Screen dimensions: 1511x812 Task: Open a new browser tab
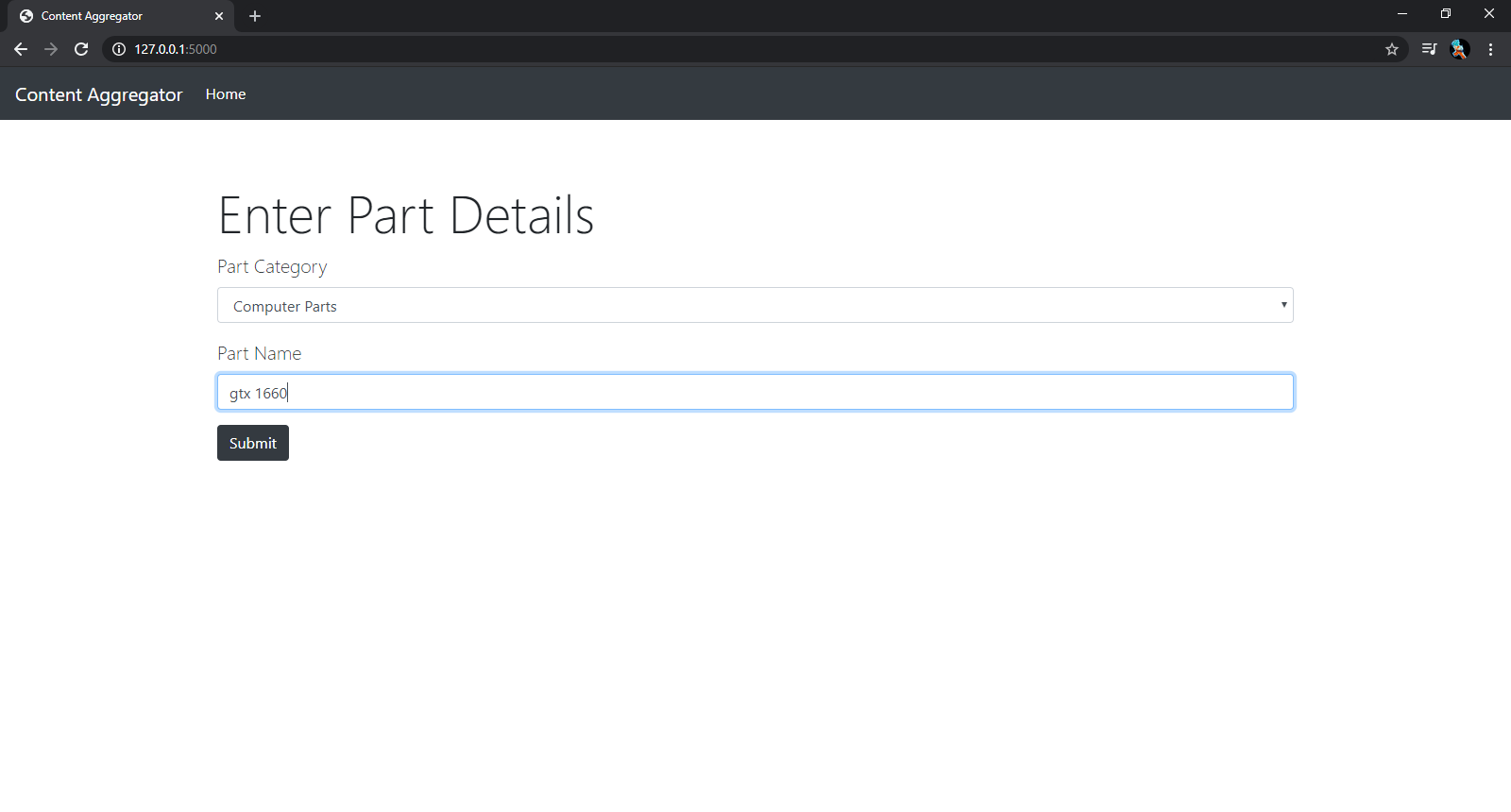click(x=255, y=16)
